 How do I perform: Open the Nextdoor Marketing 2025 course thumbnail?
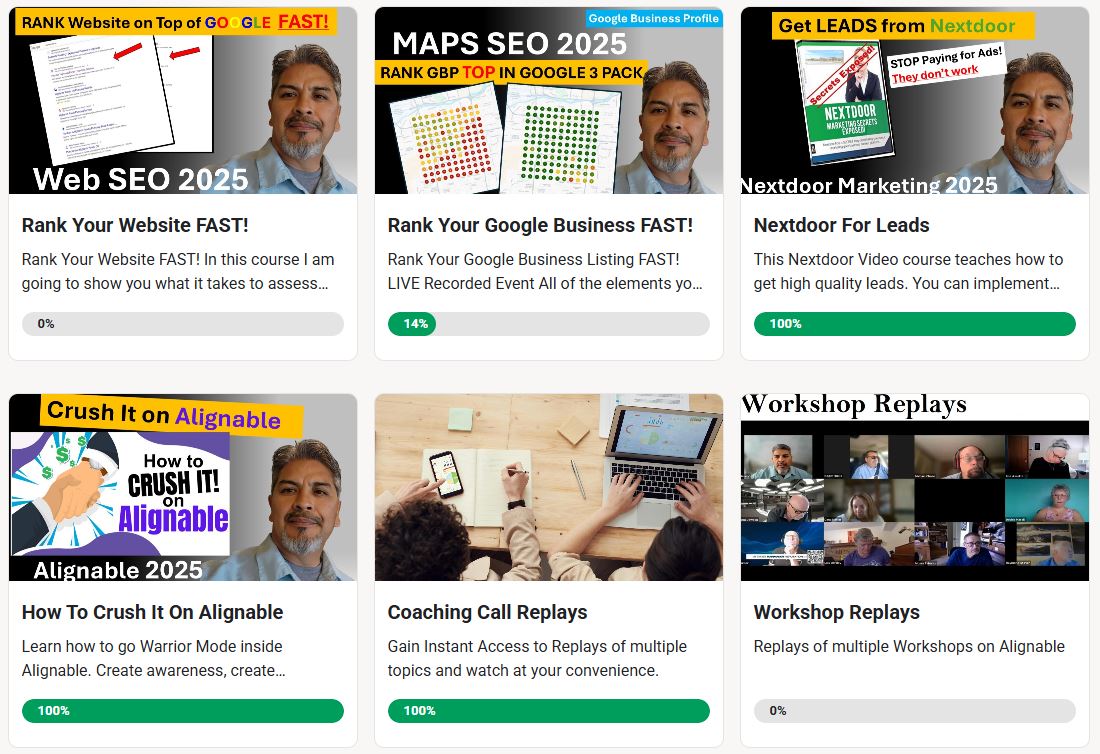pos(915,100)
